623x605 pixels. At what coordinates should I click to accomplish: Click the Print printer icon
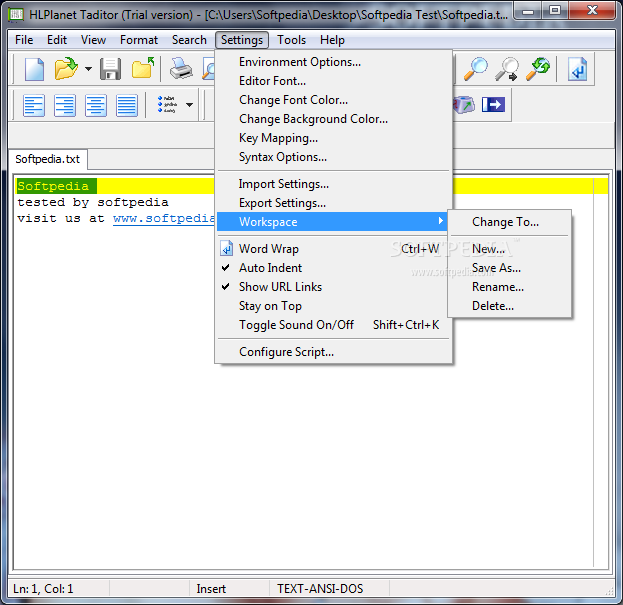tap(181, 69)
